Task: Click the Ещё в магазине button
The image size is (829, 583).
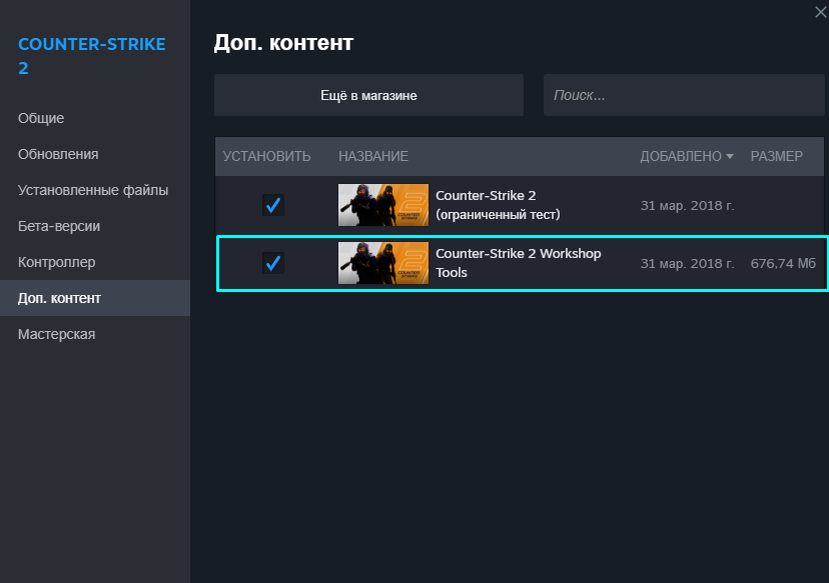Action: pos(369,95)
